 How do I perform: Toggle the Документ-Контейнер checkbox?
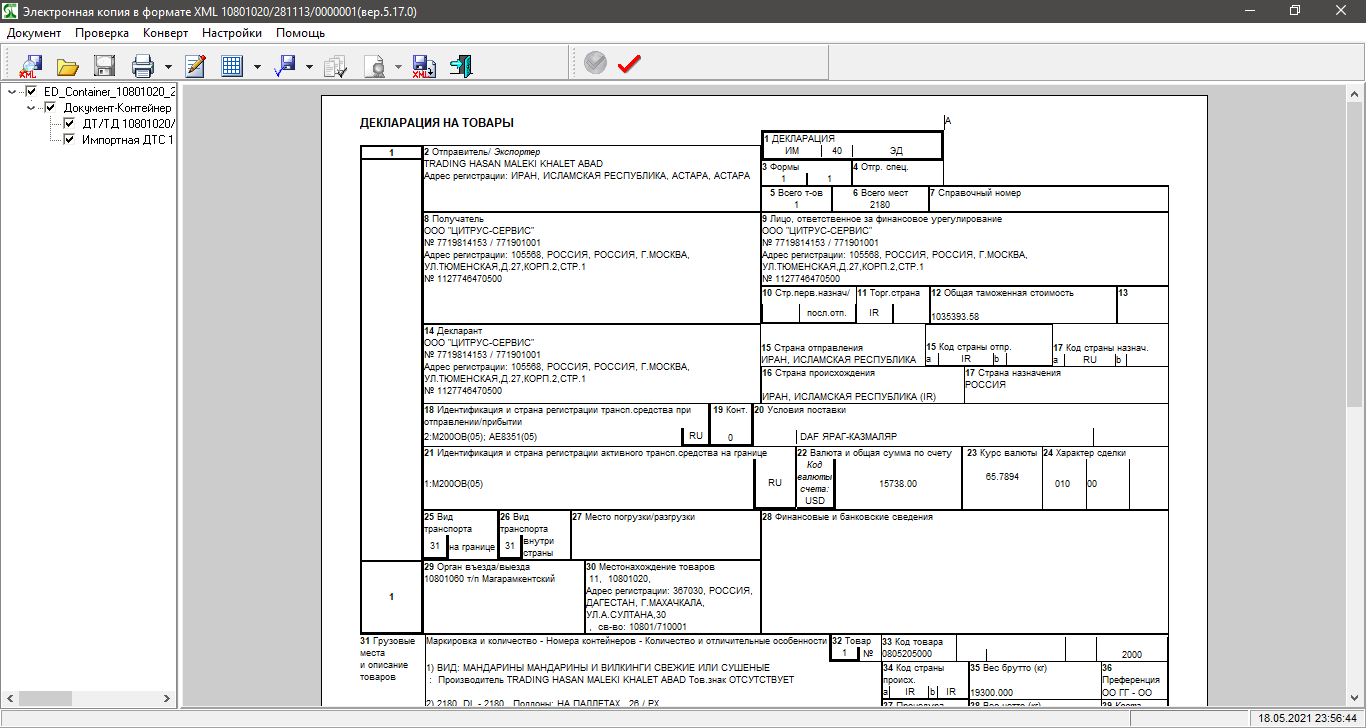50,107
